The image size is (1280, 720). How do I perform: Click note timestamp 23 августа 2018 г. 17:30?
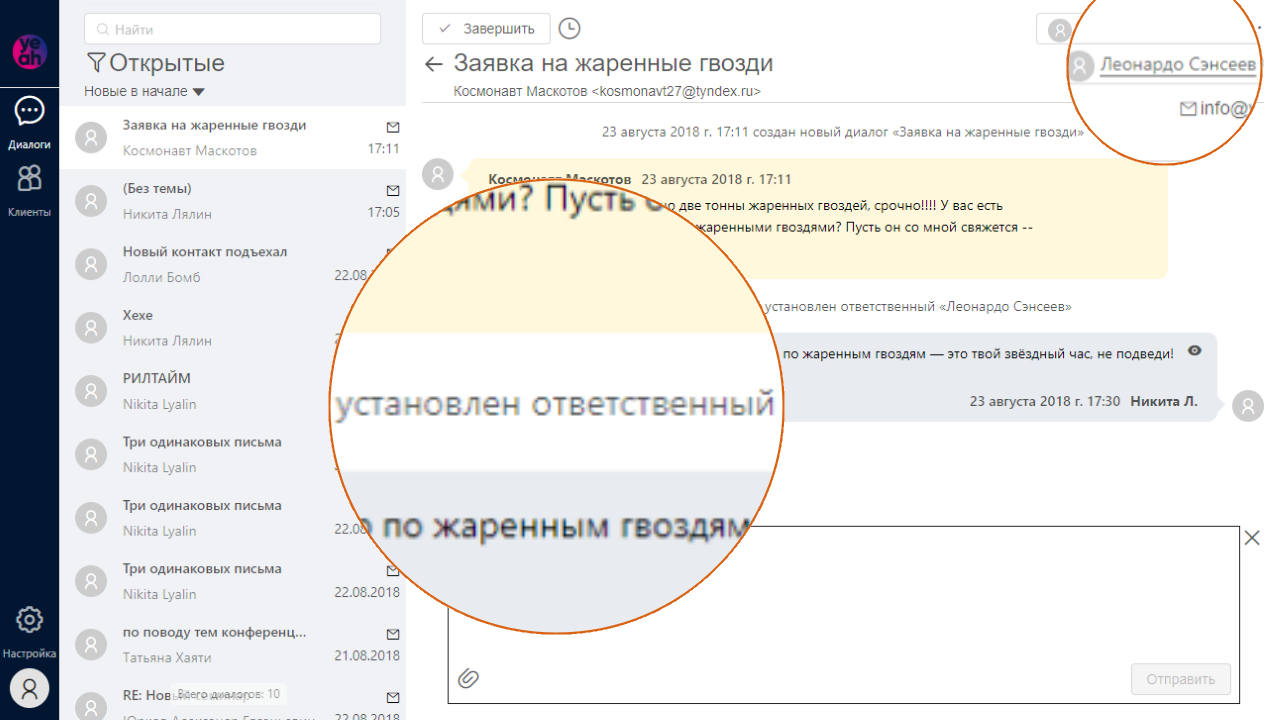coord(1045,401)
